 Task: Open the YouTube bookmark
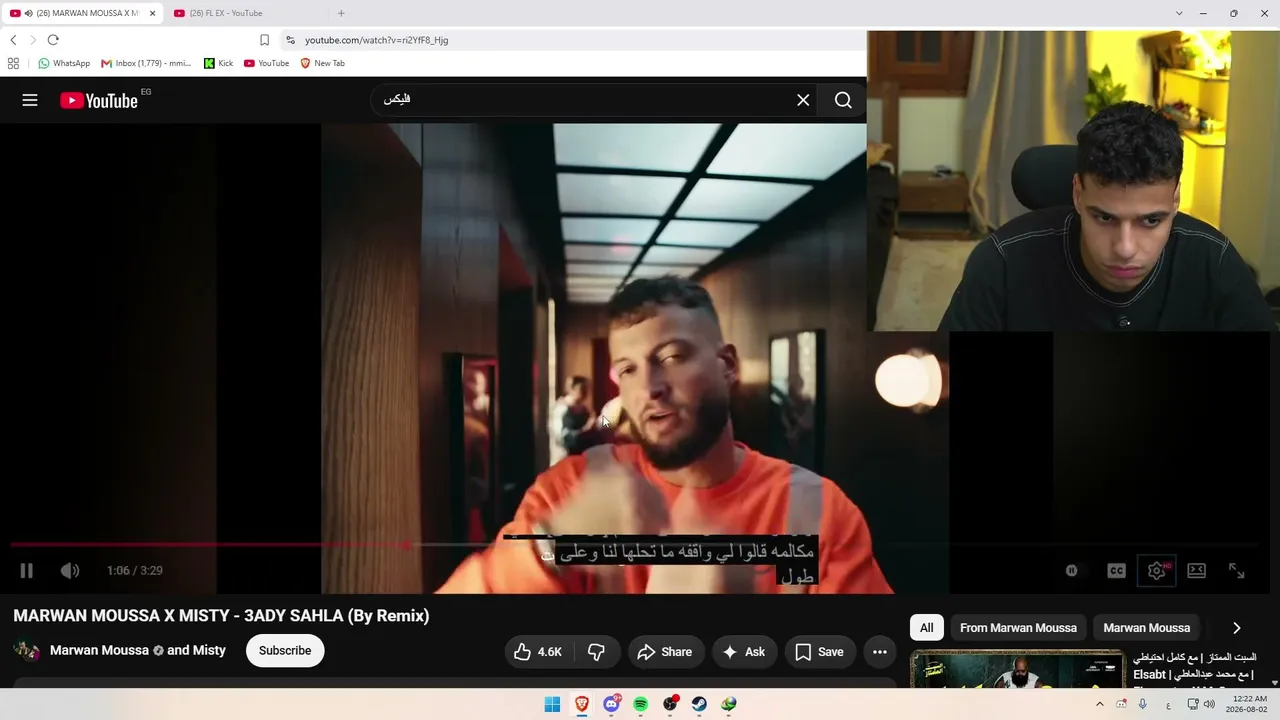[x=267, y=63]
